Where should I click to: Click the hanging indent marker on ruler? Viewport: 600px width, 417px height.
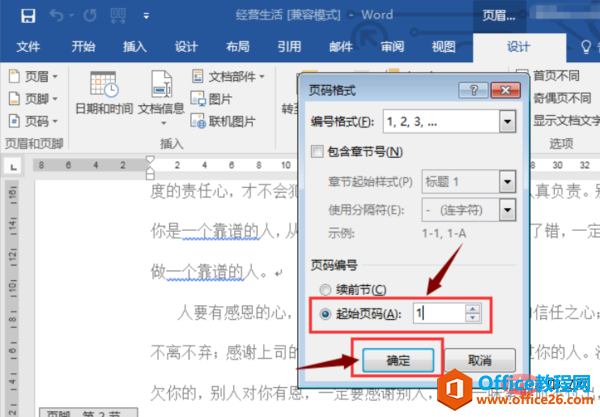click(x=150, y=171)
